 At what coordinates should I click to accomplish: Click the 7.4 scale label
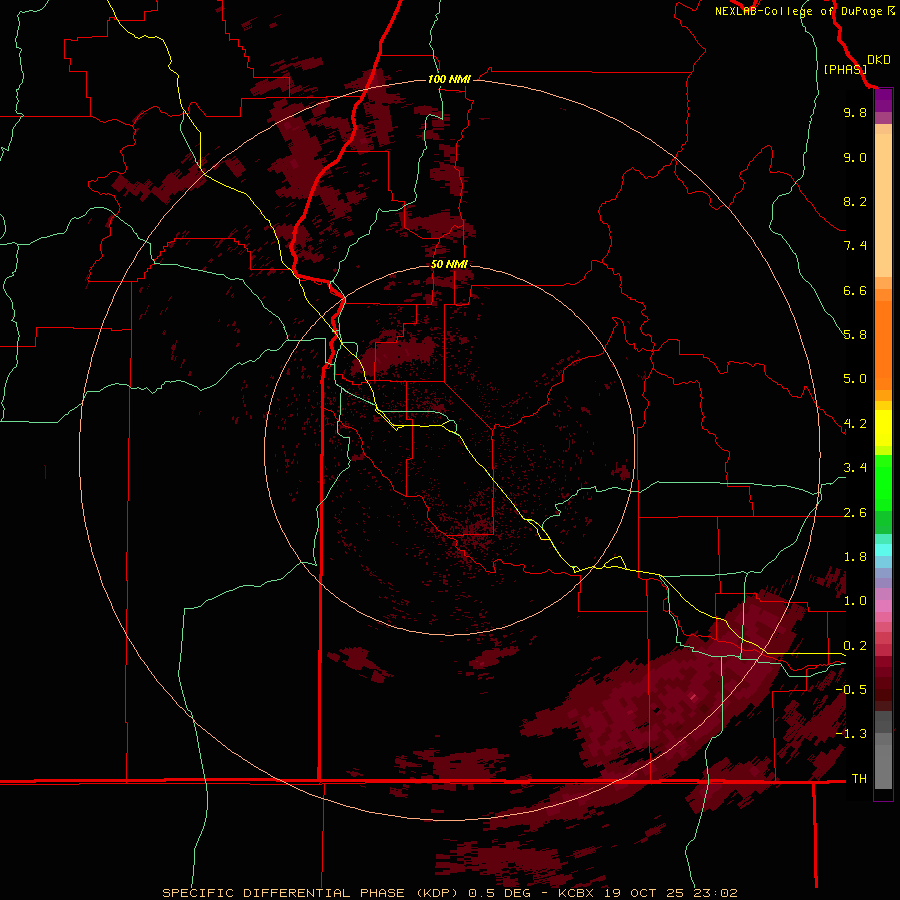coord(855,246)
